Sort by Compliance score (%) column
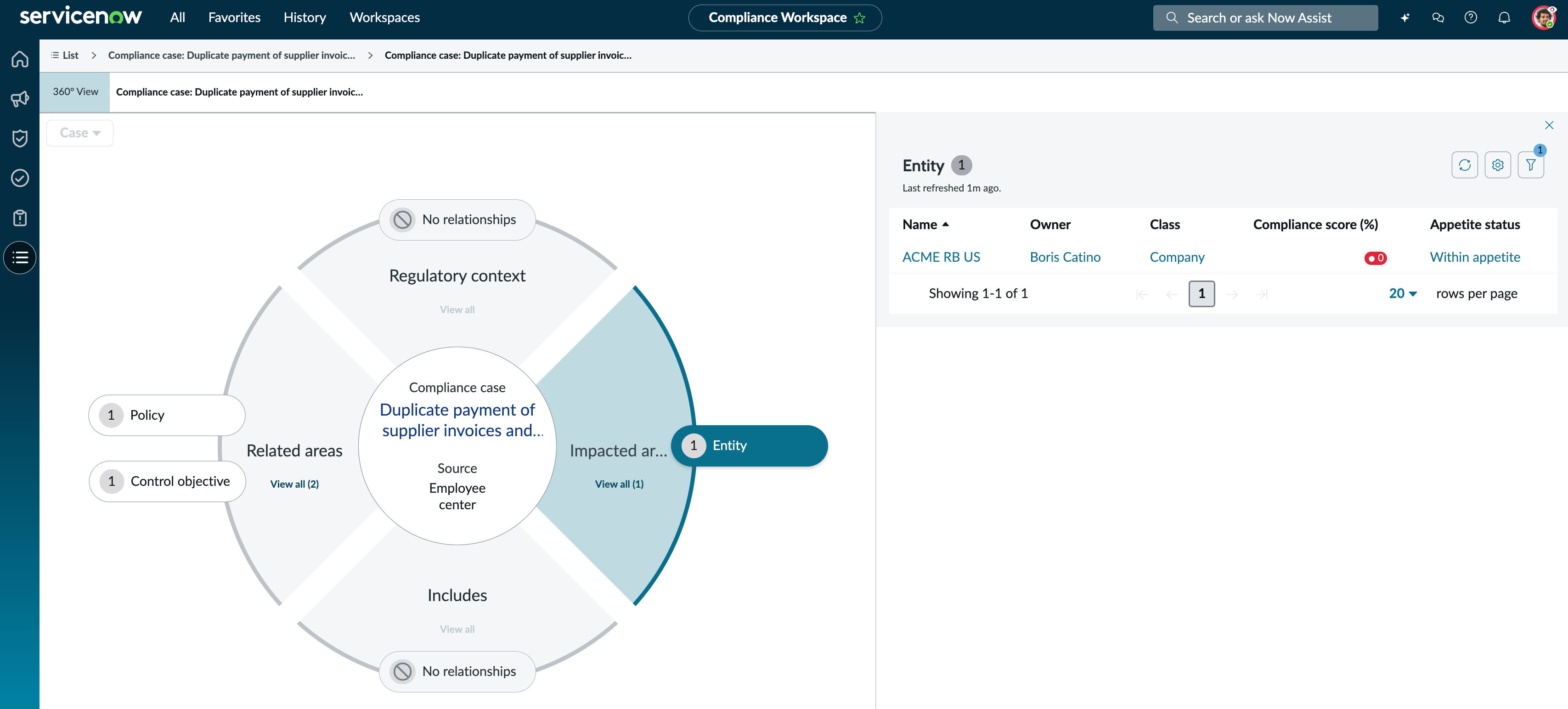The image size is (1568, 709). [x=1315, y=225]
